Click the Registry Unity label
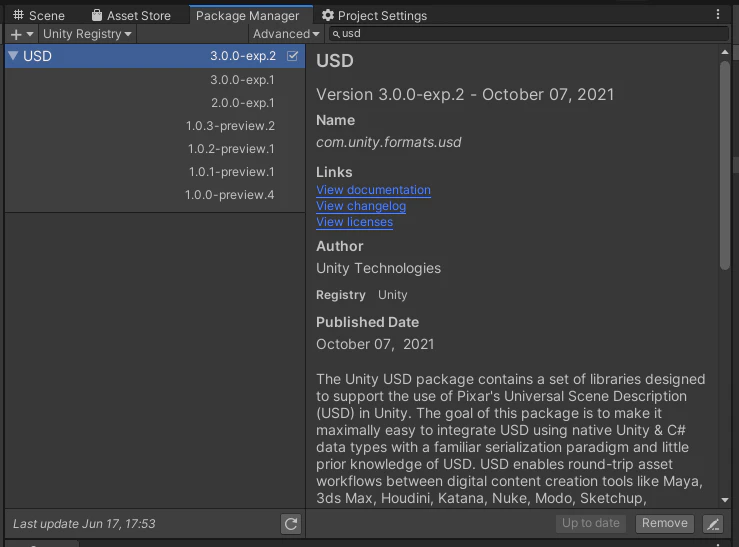 click(361, 295)
